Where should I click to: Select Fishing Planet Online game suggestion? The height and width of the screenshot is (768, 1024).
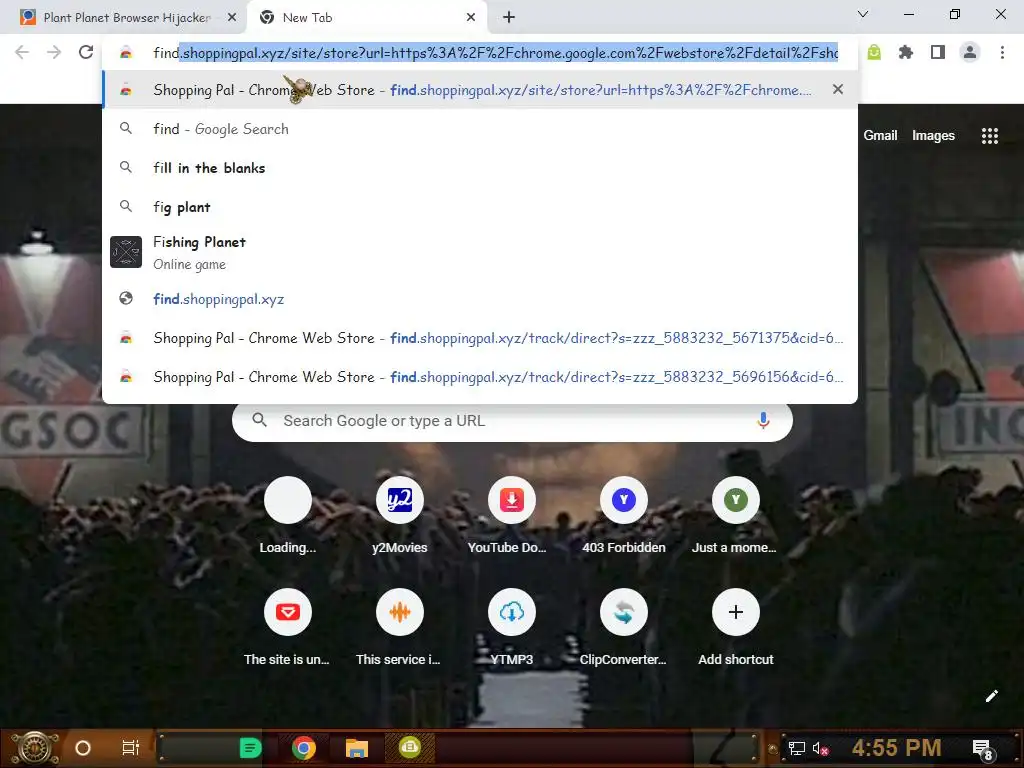(x=480, y=253)
